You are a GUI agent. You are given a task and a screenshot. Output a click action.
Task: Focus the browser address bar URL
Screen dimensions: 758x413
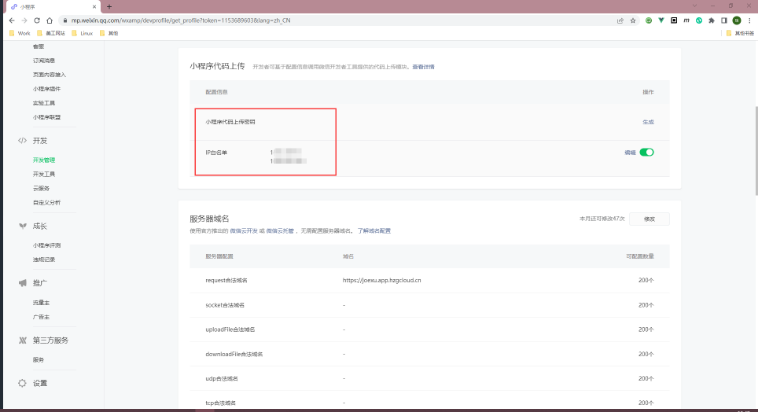[181, 20]
